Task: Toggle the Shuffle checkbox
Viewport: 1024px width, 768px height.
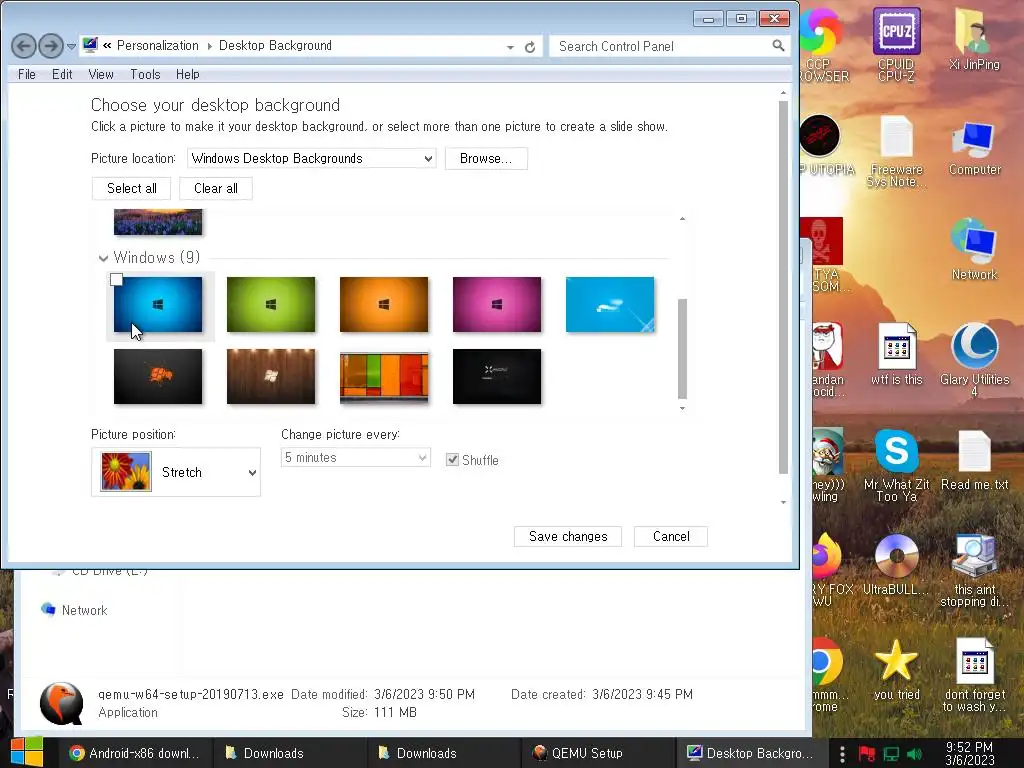Action: (452, 460)
